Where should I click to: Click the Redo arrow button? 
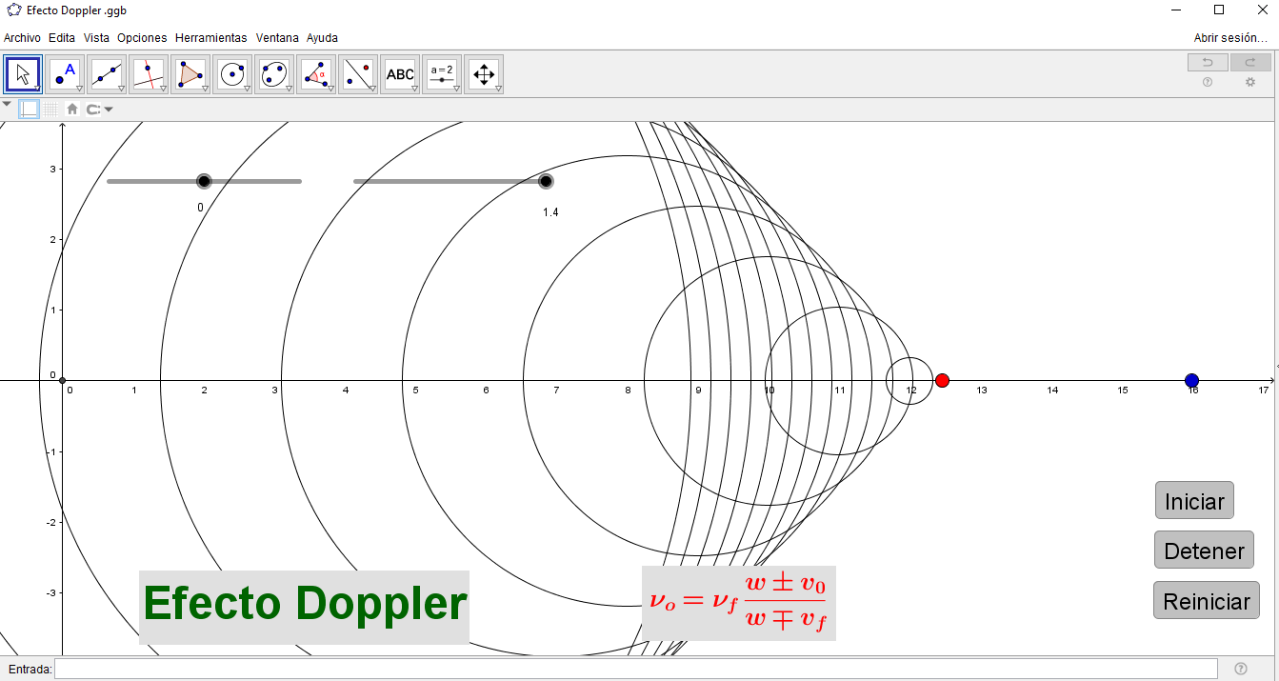pos(1250,63)
